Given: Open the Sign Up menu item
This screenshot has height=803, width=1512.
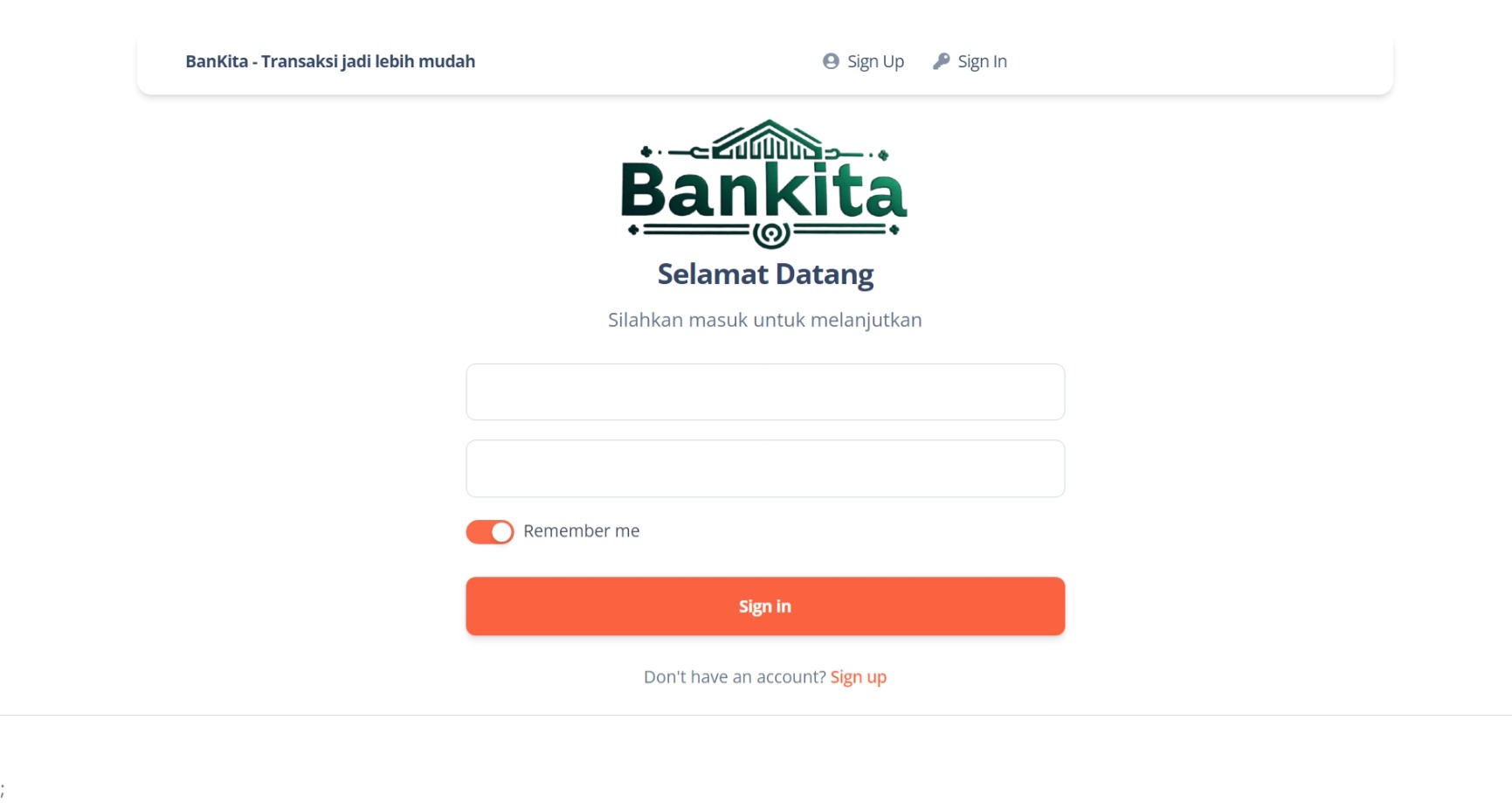Looking at the screenshot, I should point(874,61).
